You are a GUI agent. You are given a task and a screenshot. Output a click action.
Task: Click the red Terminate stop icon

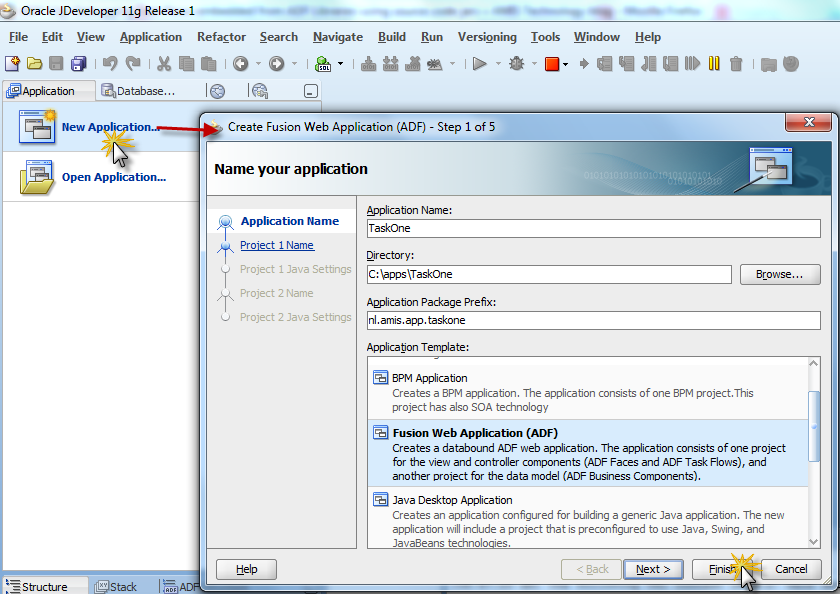coord(551,64)
